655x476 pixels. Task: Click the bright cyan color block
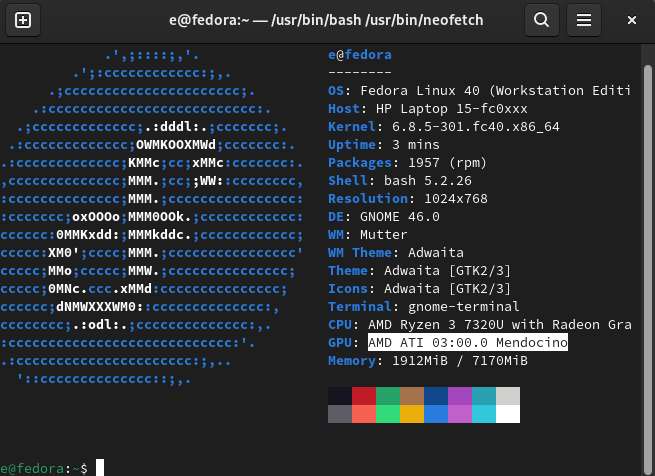pos(484,414)
